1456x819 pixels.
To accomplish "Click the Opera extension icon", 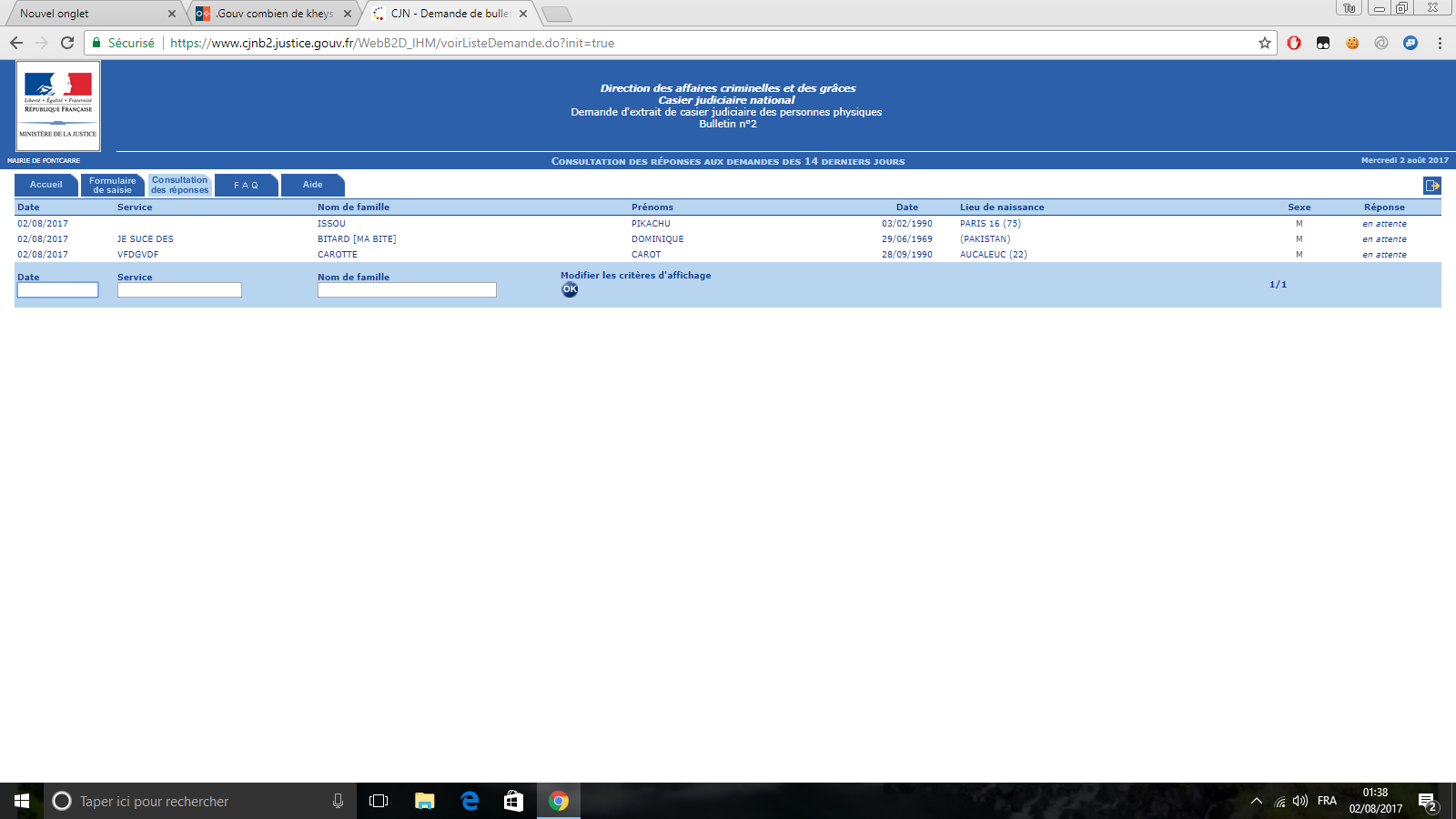I will tap(1294, 43).
